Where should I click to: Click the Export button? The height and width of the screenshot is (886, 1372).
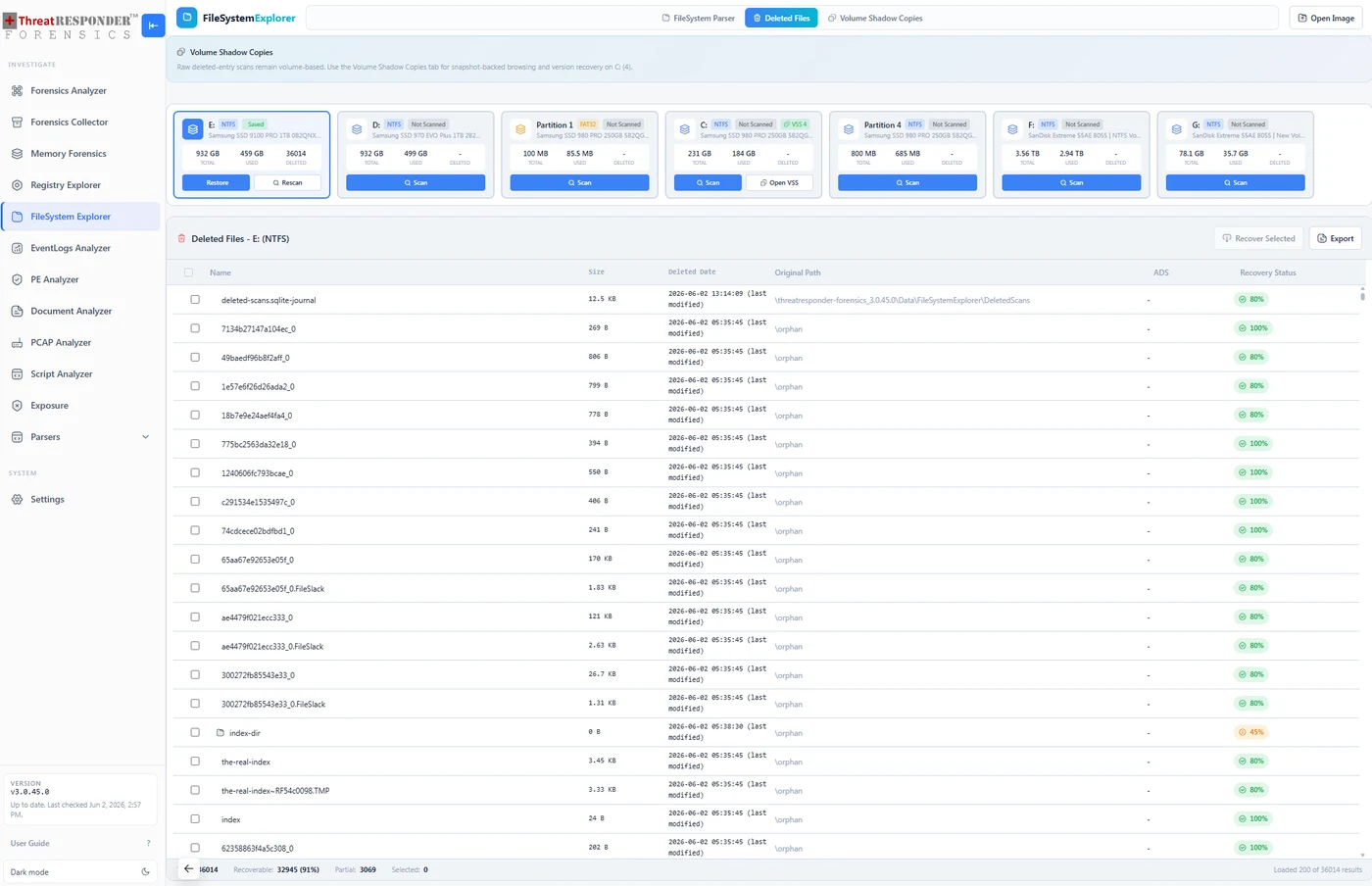tap(1335, 238)
